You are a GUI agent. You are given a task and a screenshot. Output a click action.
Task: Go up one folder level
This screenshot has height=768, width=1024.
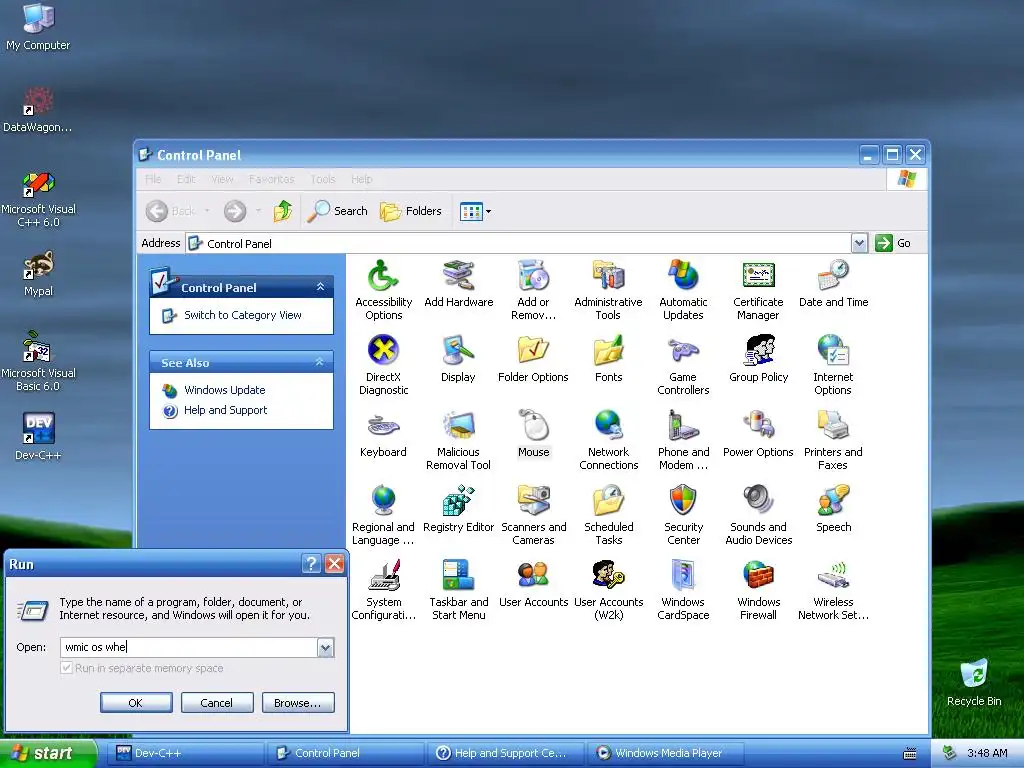click(x=283, y=211)
